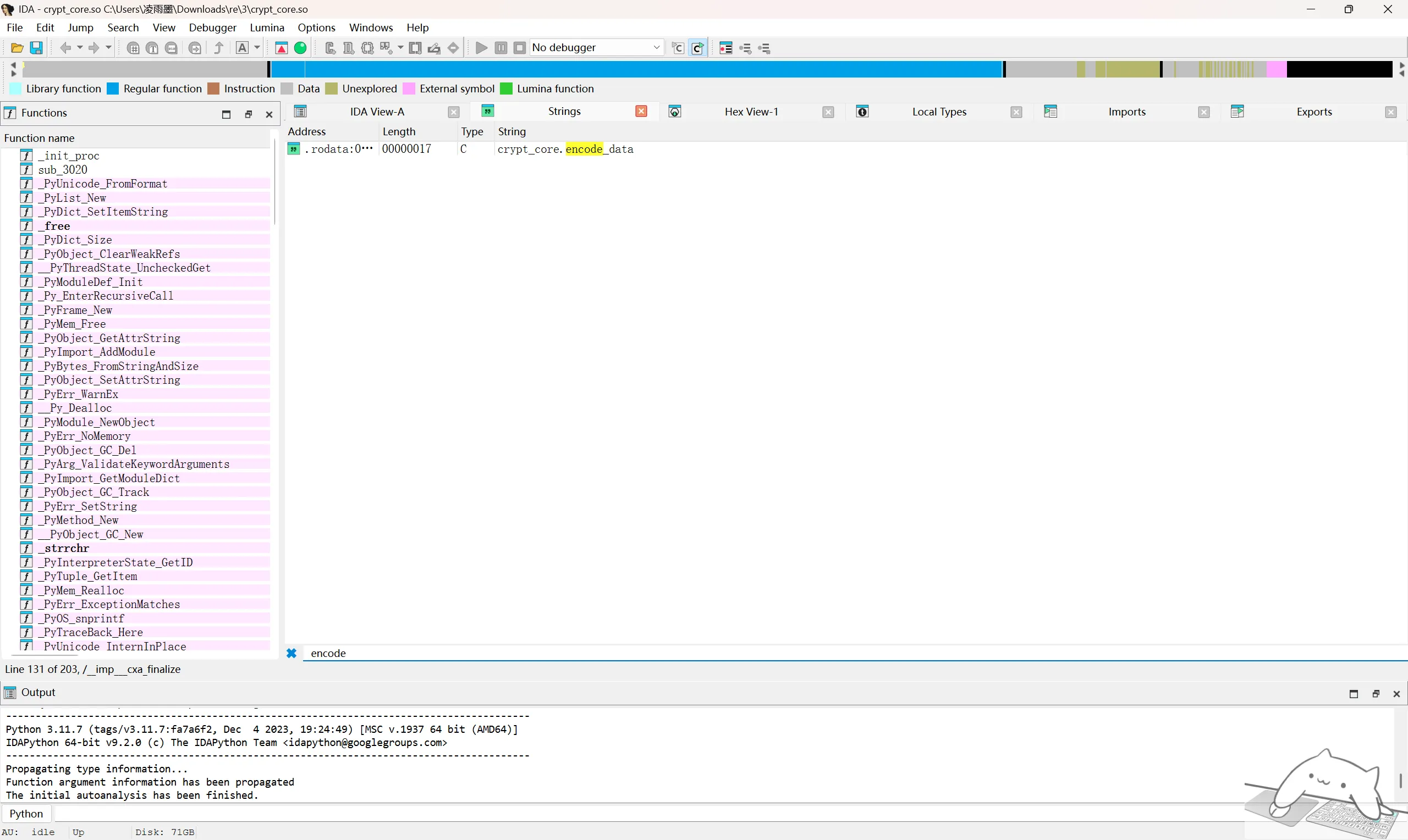1408x840 pixels.
Task: Click the Open file folder icon
Action: pyautogui.click(x=17, y=48)
